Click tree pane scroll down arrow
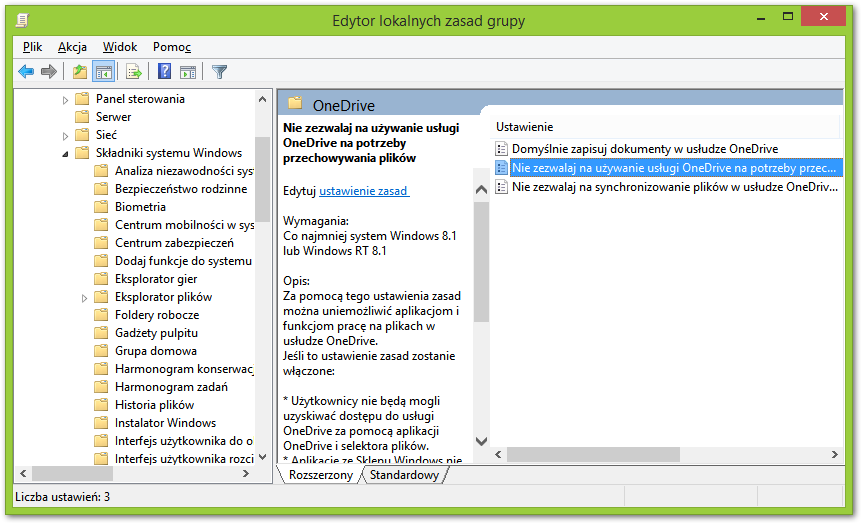Image resolution: width=862 pixels, height=524 pixels. [x=262, y=457]
